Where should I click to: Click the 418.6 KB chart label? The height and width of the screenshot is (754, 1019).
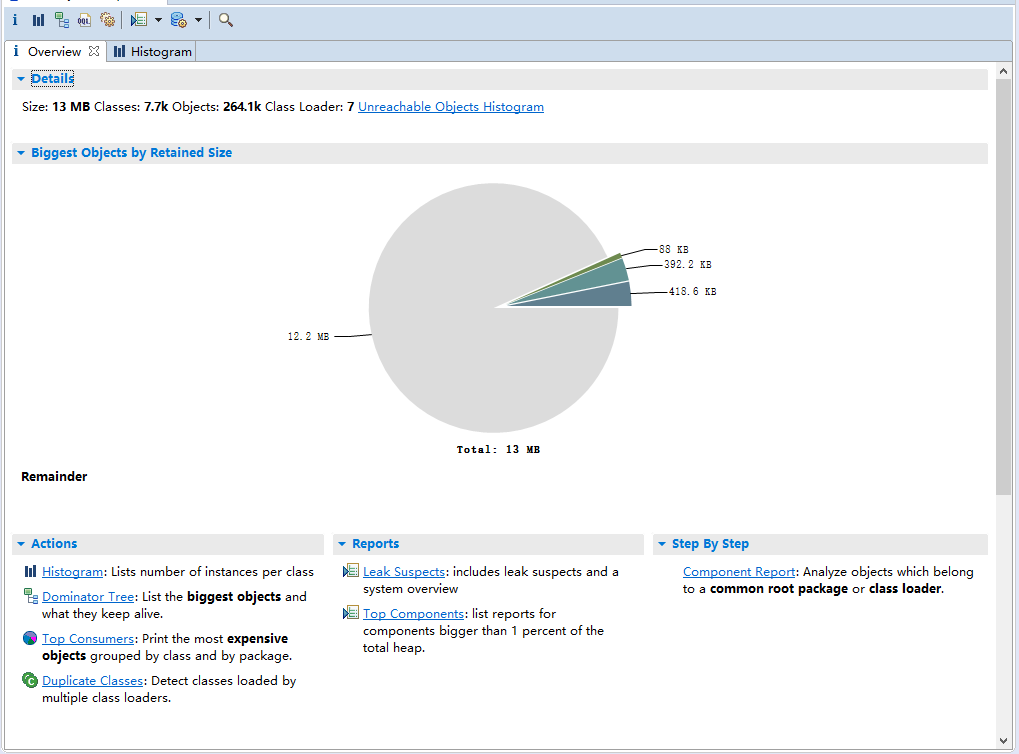[692, 291]
